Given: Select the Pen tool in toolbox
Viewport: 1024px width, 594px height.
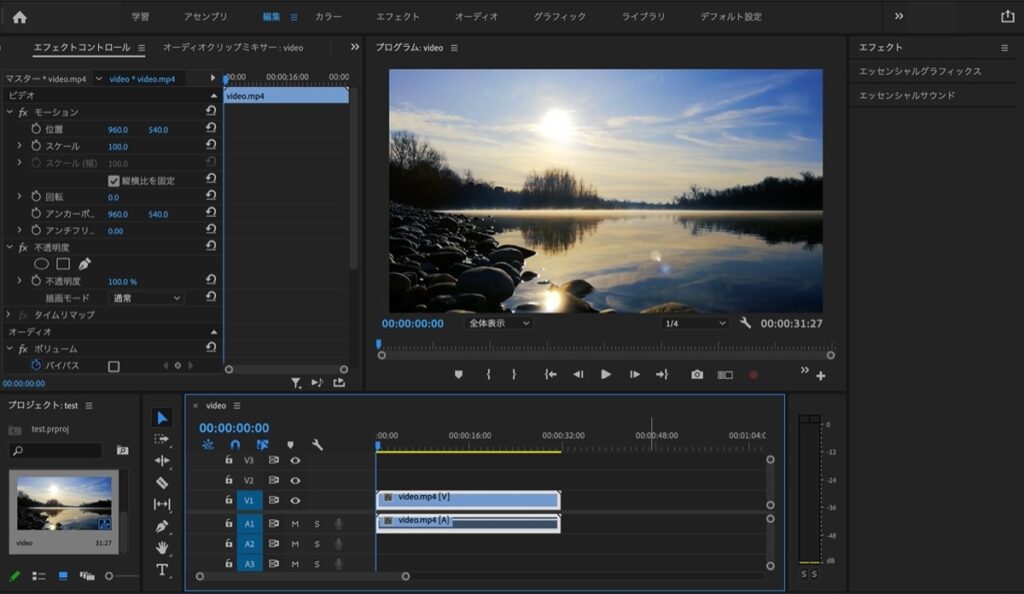Looking at the screenshot, I should click(x=162, y=526).
